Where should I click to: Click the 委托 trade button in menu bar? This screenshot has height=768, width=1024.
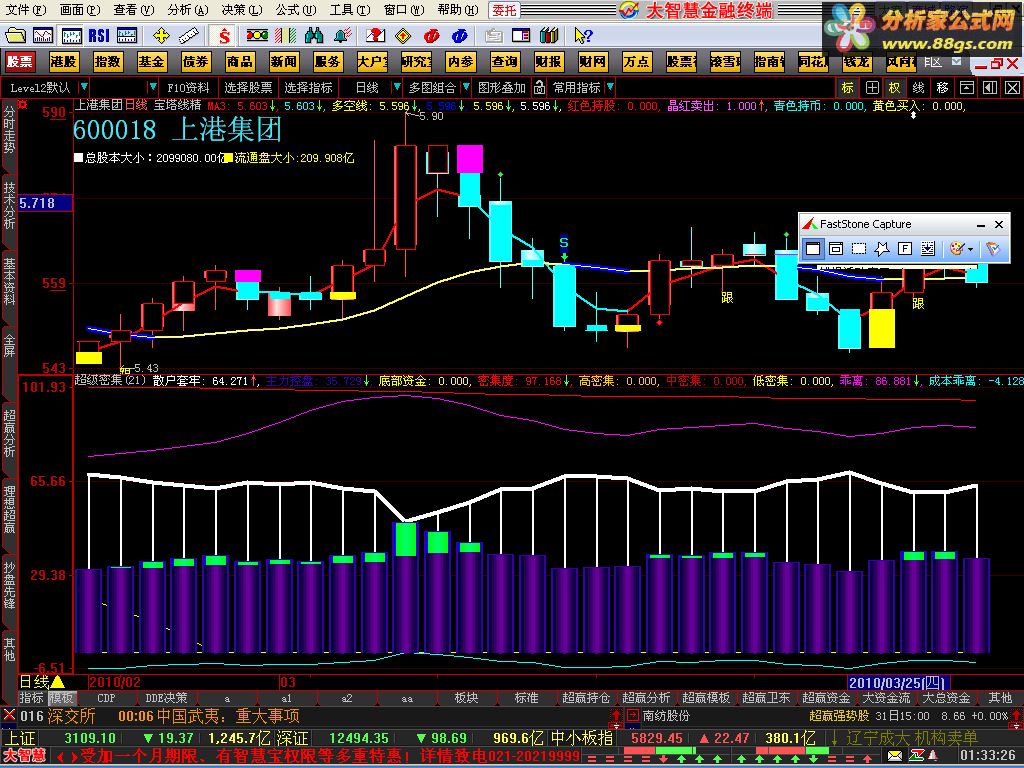pos(504,10)
